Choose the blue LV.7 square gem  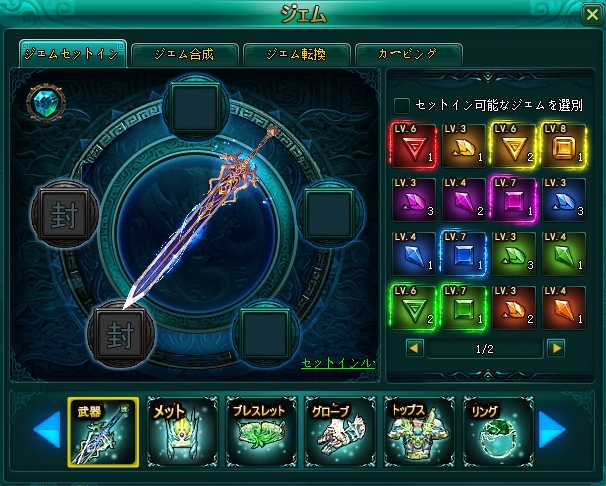[x=463, y=254]
